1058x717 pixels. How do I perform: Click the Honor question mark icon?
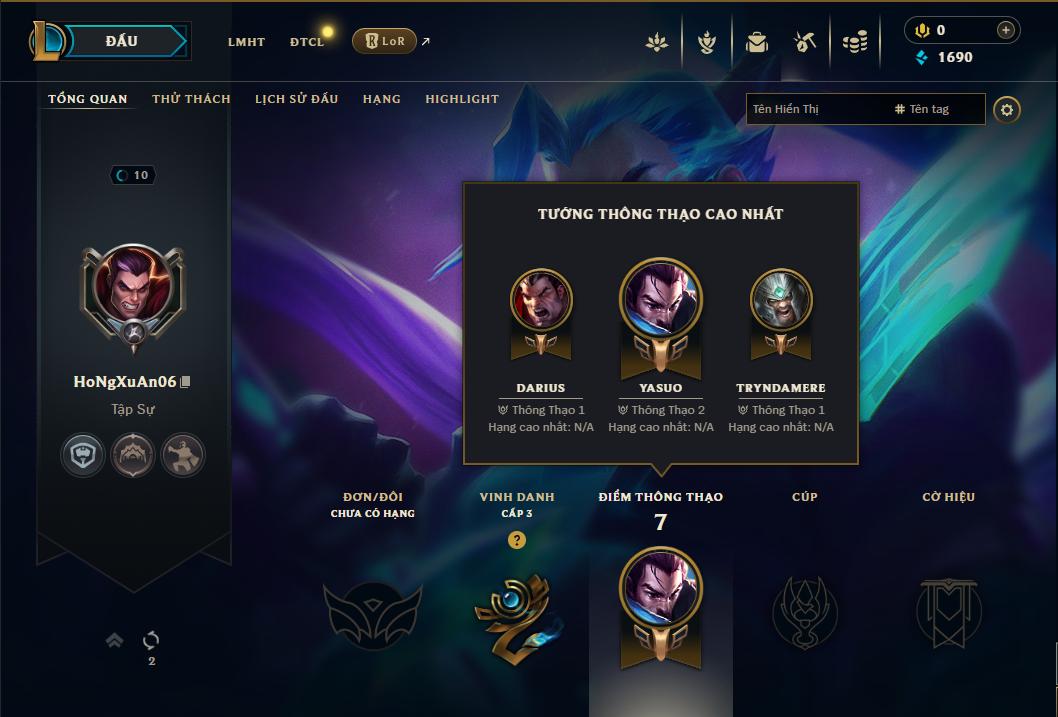[x=517, y=540]
